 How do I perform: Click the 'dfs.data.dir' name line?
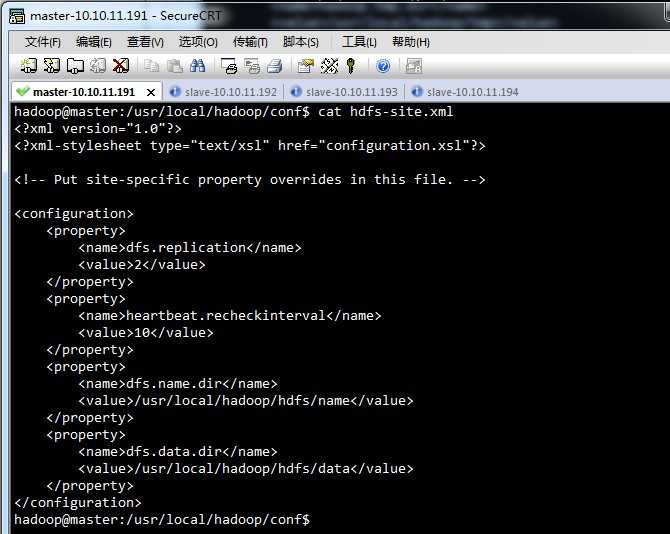[x=178, y=452]
